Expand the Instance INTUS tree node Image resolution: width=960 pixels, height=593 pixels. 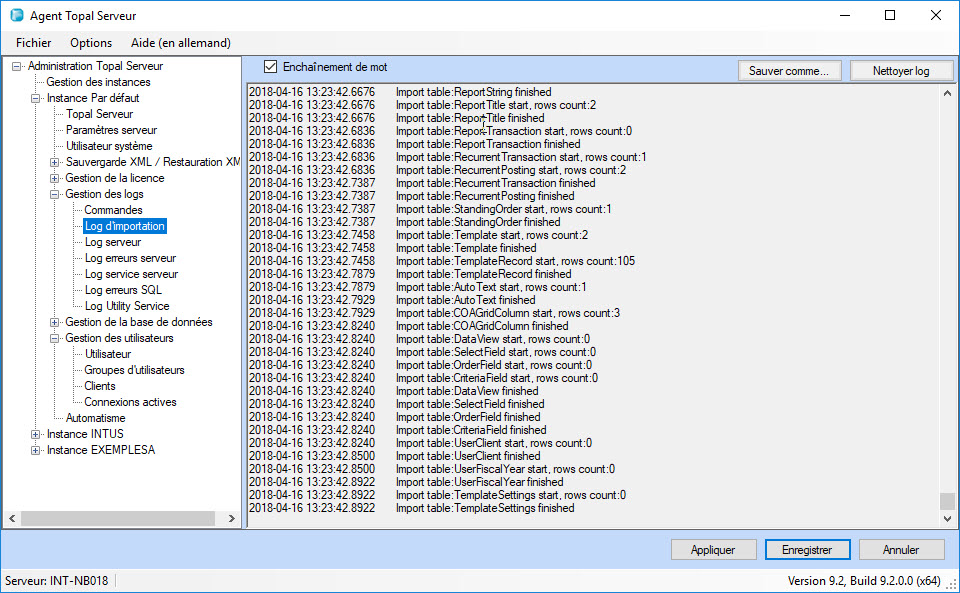[36, 435]
